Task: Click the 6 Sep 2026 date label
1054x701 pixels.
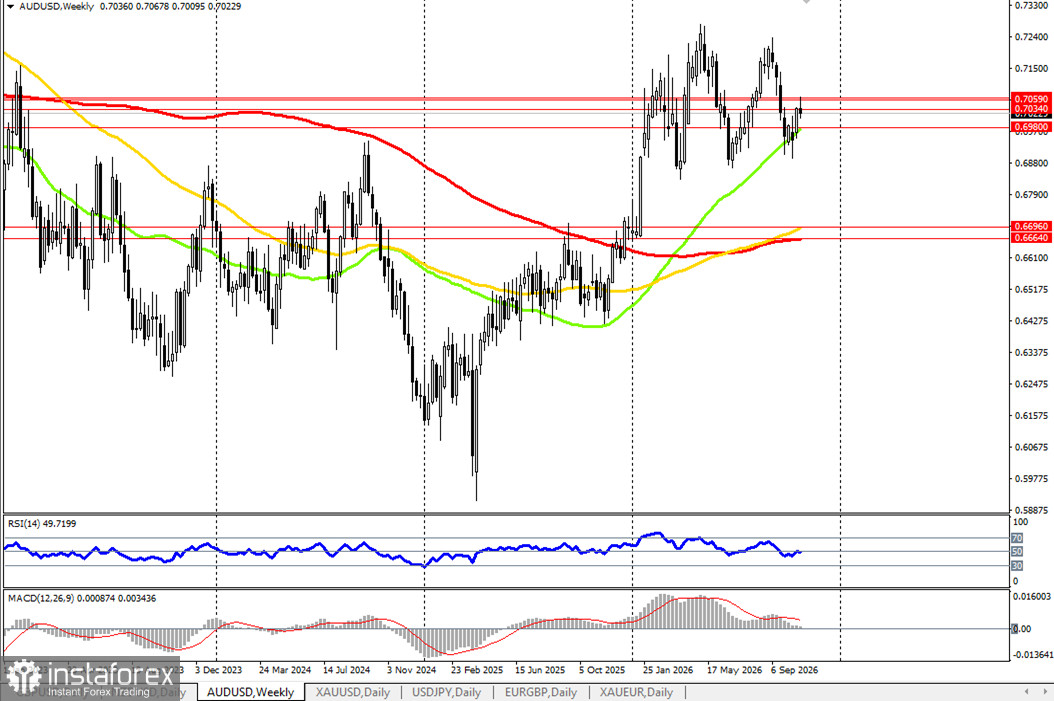Action: point(795,670)
